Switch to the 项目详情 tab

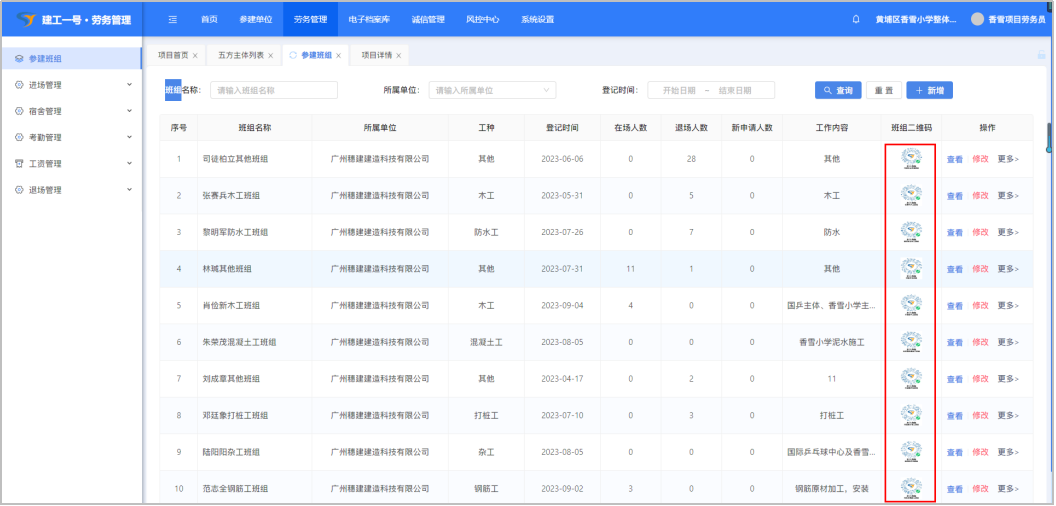pyautogui.click(x=376, y=56)
